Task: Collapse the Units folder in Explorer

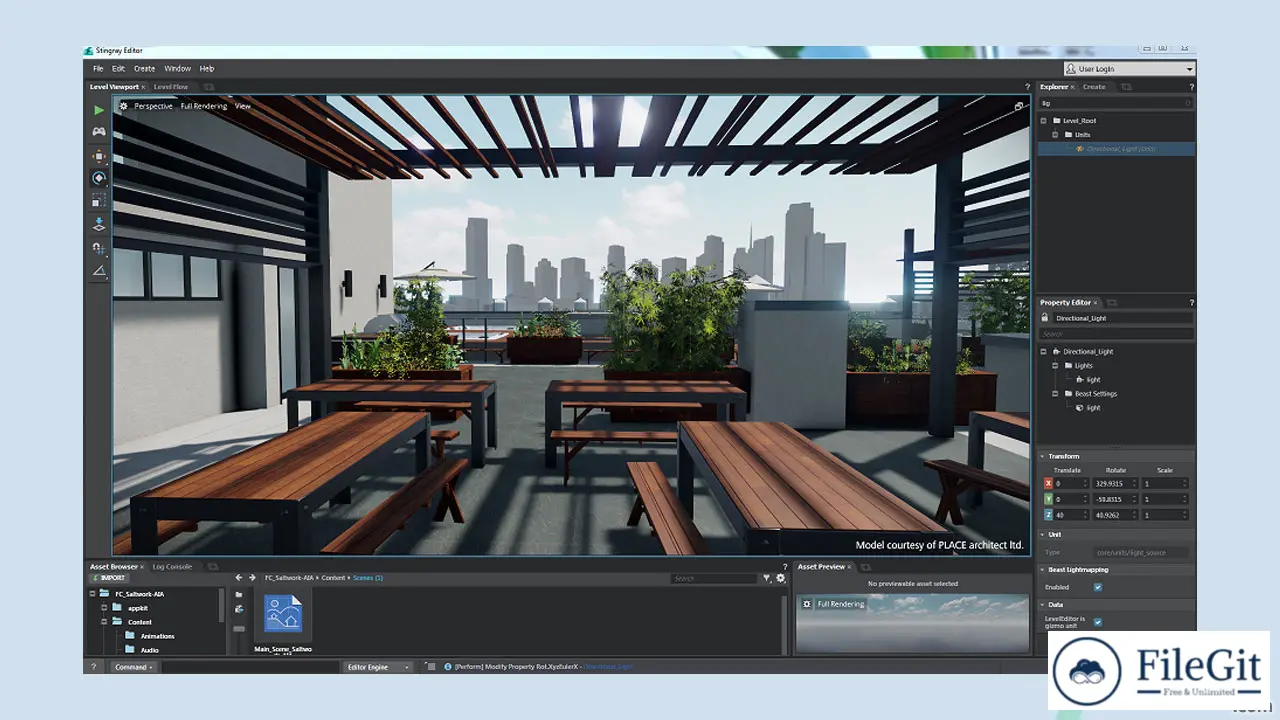Action: tap(1055, 135)
